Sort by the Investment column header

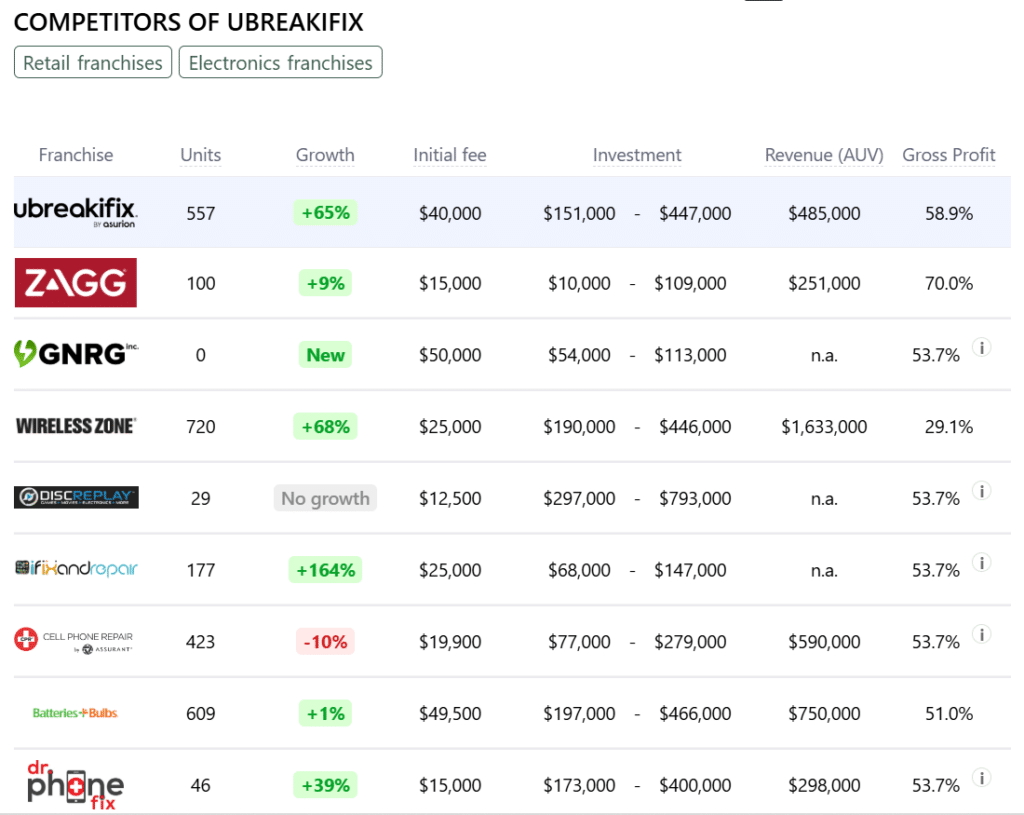[637, 155]
